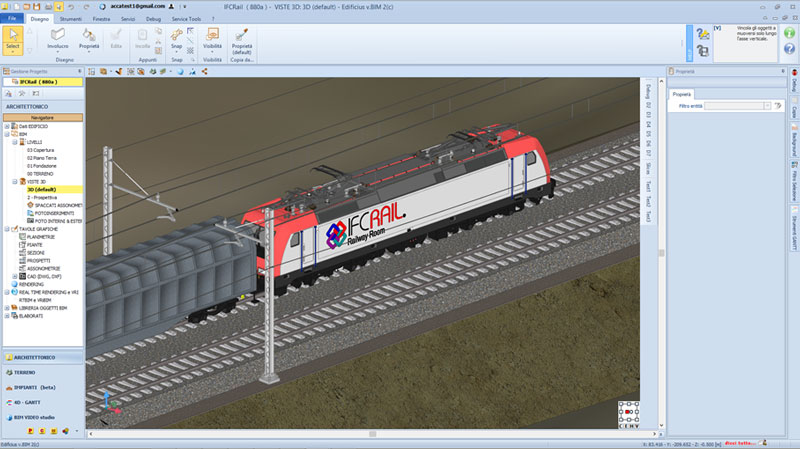Image resolution: width=800 pixels, height=449 pixels.
Task: Switch to the Strumenti ribbon tab
Action: coord(70,19)
